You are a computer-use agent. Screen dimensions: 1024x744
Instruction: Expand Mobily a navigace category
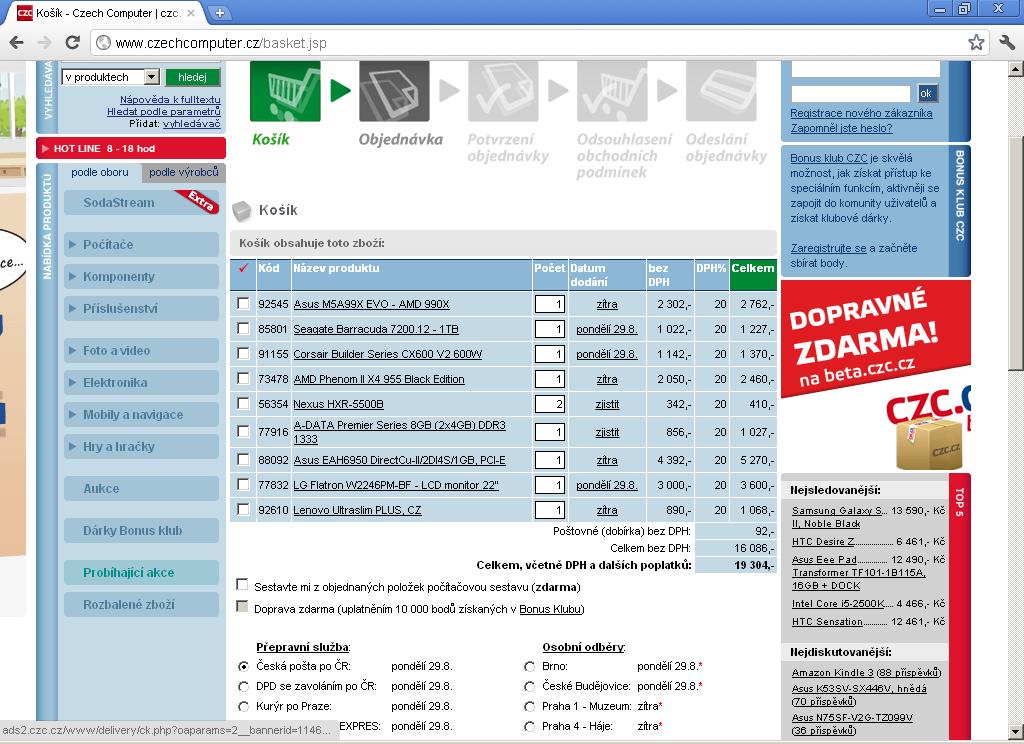coord(142,415)
